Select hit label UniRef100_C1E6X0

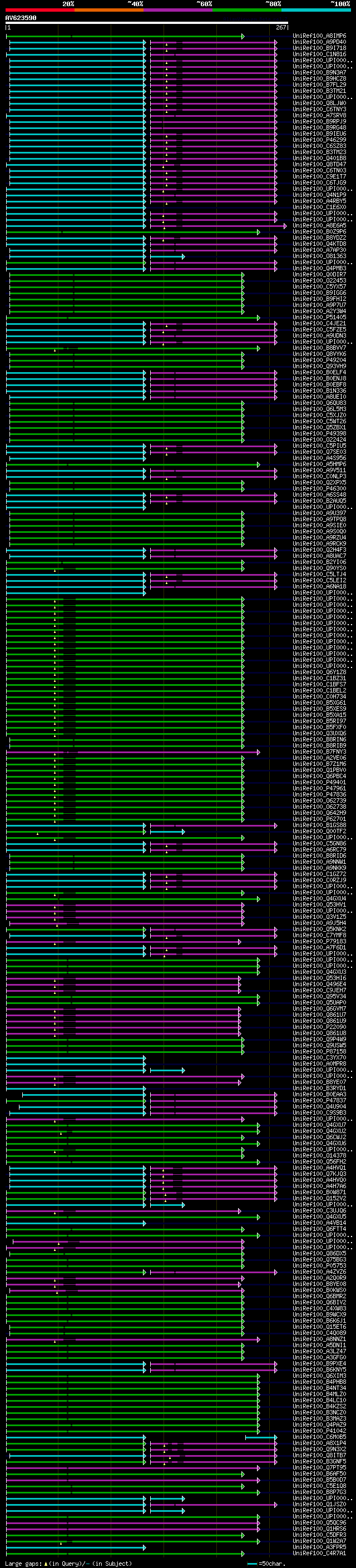319,207
